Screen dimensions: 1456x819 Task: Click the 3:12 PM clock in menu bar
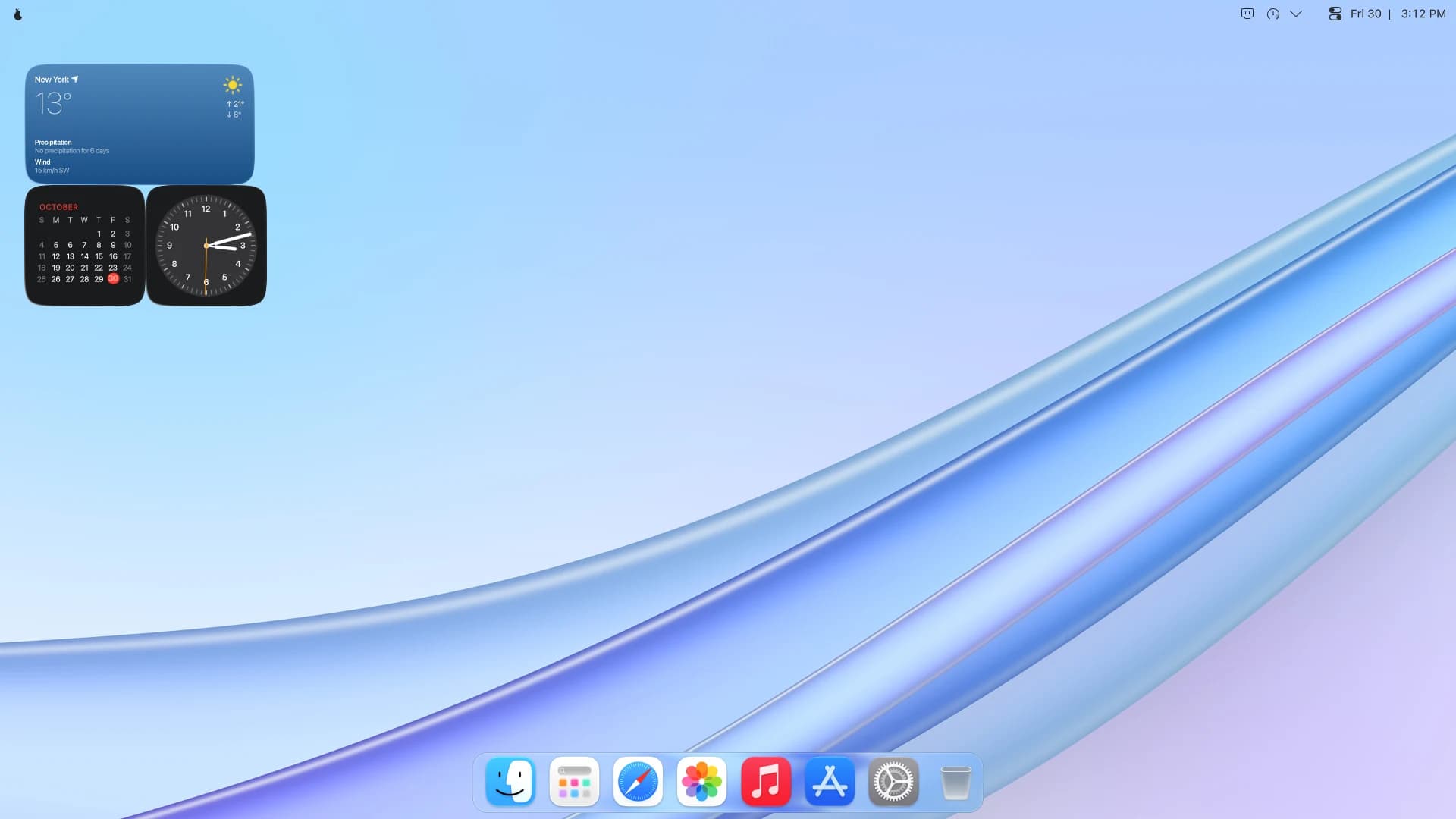pyautogui.click(x=1423, y=14)
